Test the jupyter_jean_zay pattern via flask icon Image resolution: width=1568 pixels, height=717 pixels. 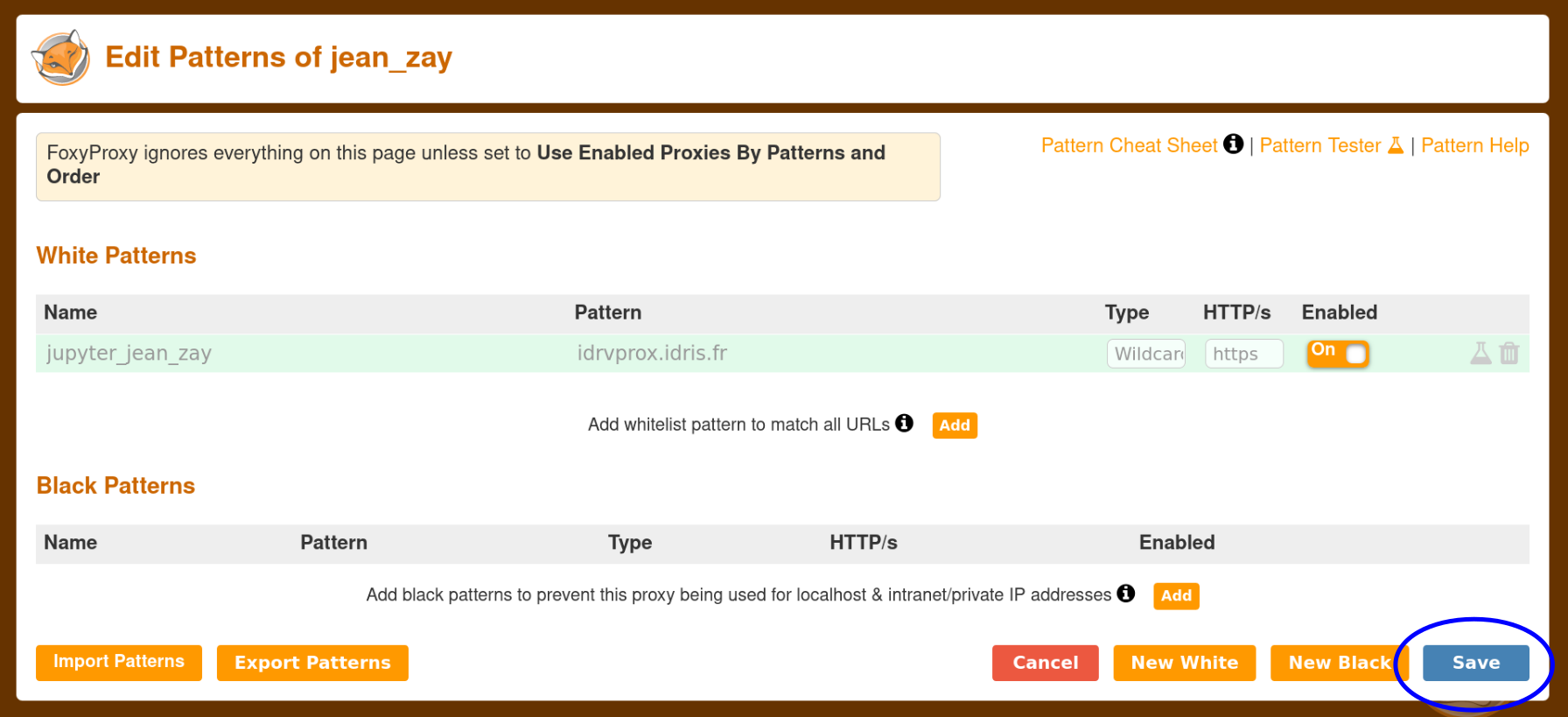[x=1480, y=353]
